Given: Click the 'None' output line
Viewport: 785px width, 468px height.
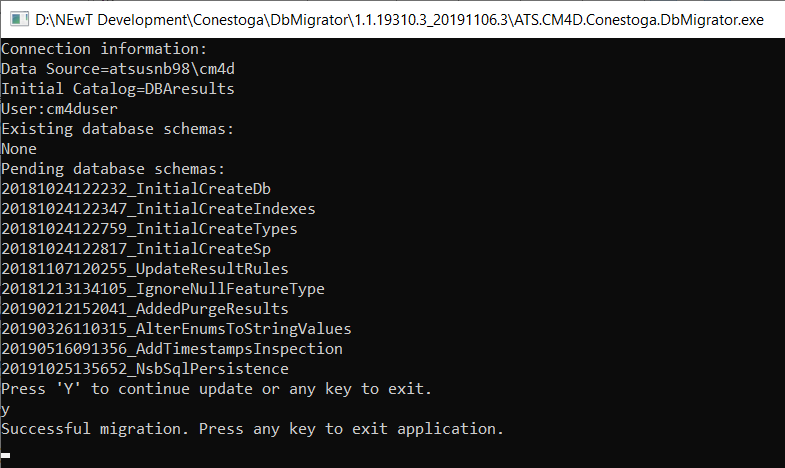Looking at the screenshot, I should pyautogui.click(x=19, y=149).
